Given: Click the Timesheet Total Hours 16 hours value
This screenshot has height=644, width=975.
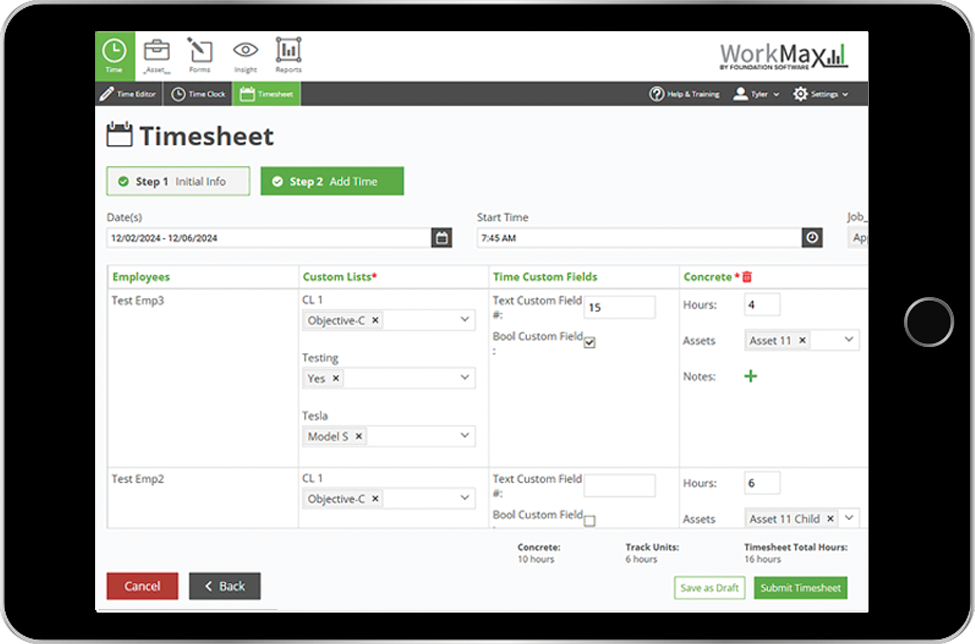Looking at the screenshot, I should tap(762, 559).
